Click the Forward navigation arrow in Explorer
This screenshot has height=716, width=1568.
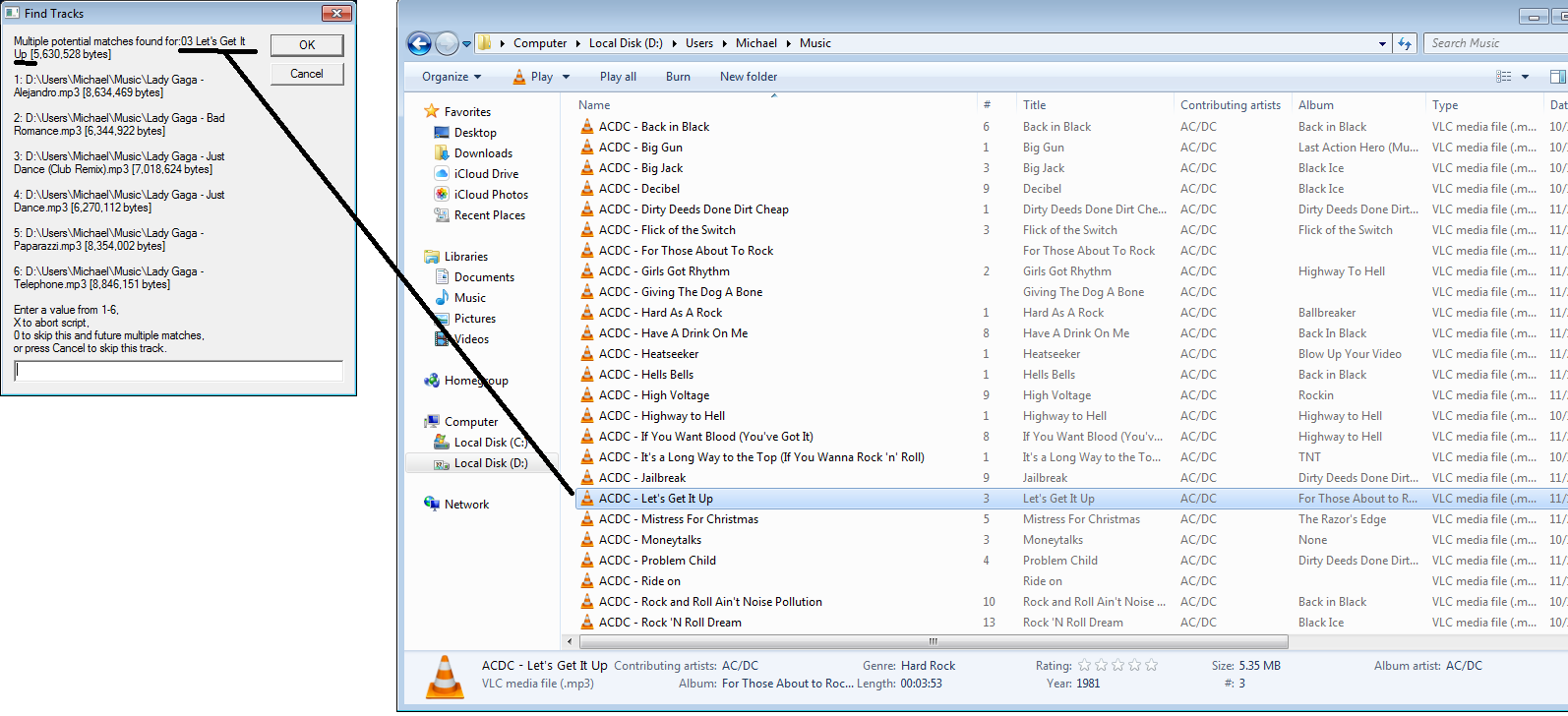point(447,43)
